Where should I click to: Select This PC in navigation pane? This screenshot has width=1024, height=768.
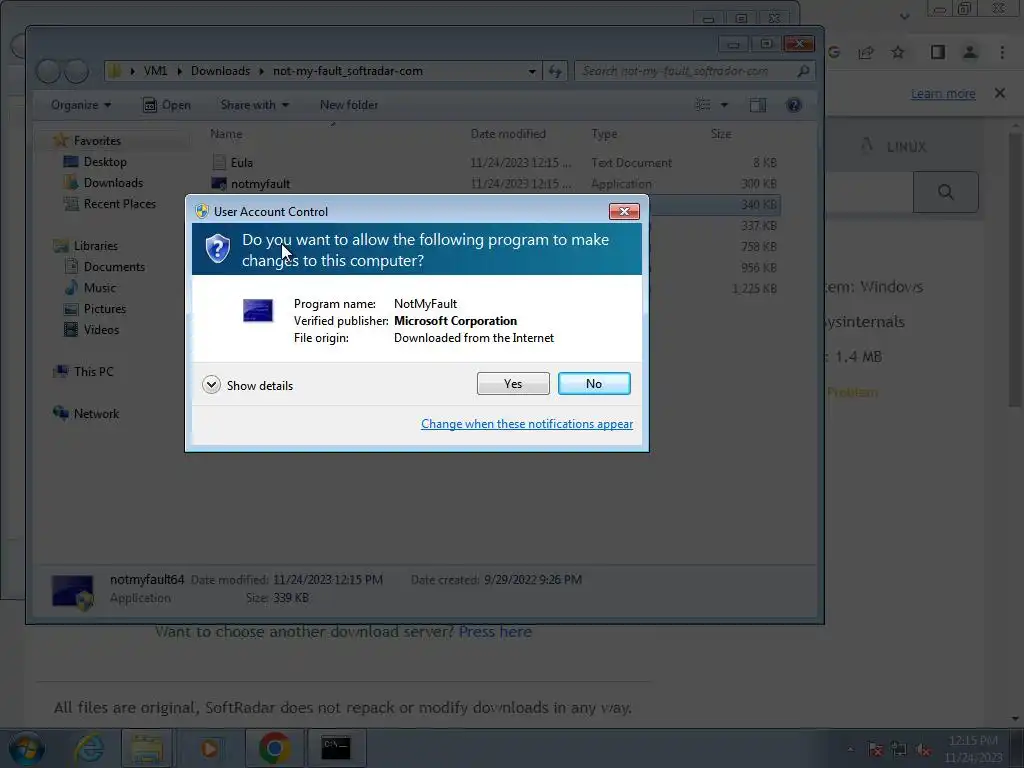(93, 372)
